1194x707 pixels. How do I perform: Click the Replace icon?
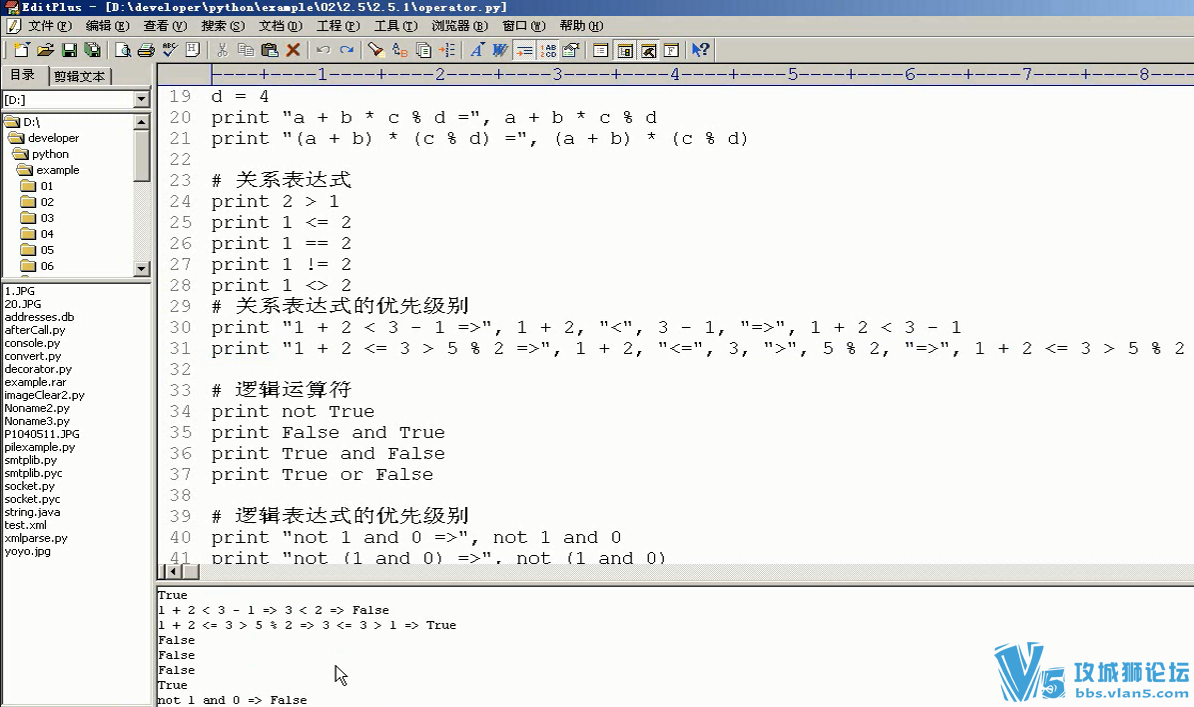[x=400, y=50]
